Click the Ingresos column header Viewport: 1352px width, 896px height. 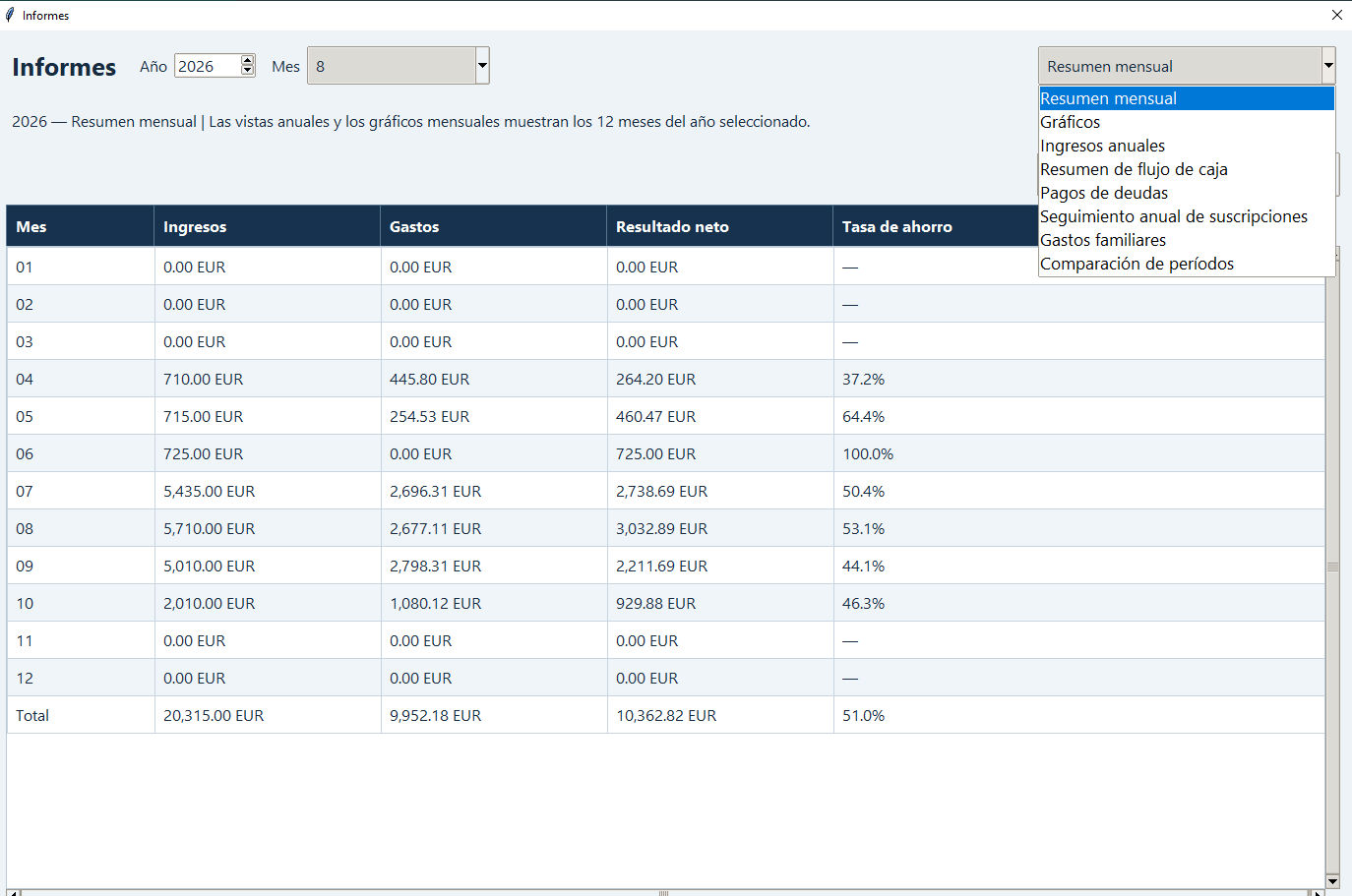[267, 226]
